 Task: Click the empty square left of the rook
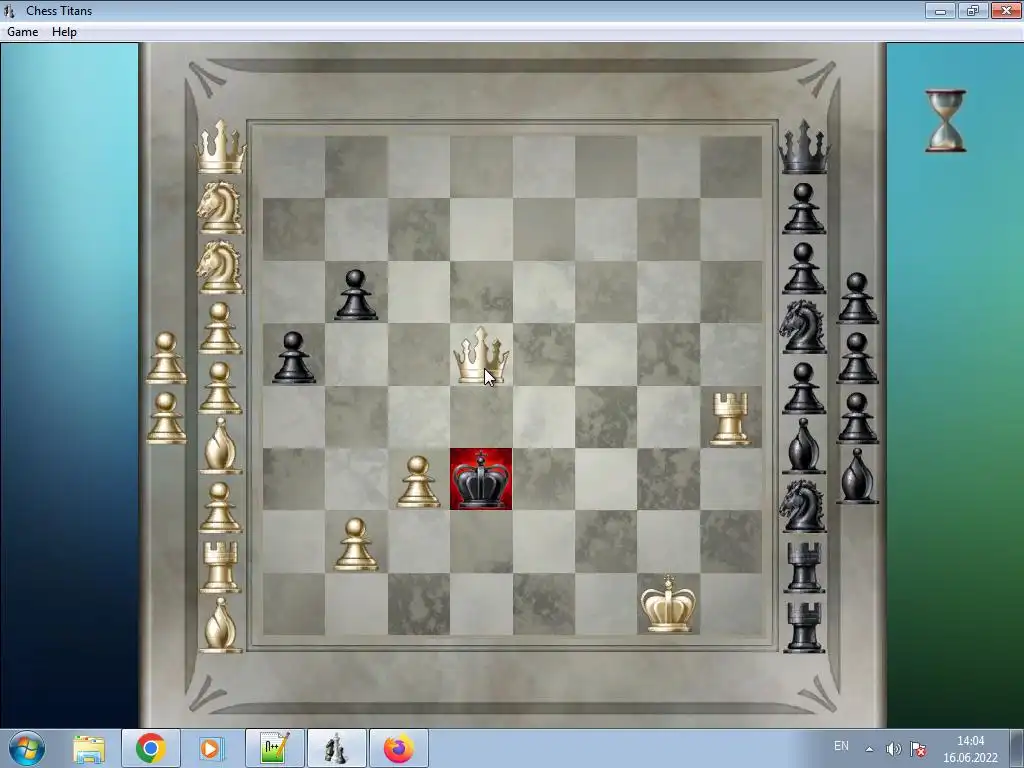669,417
